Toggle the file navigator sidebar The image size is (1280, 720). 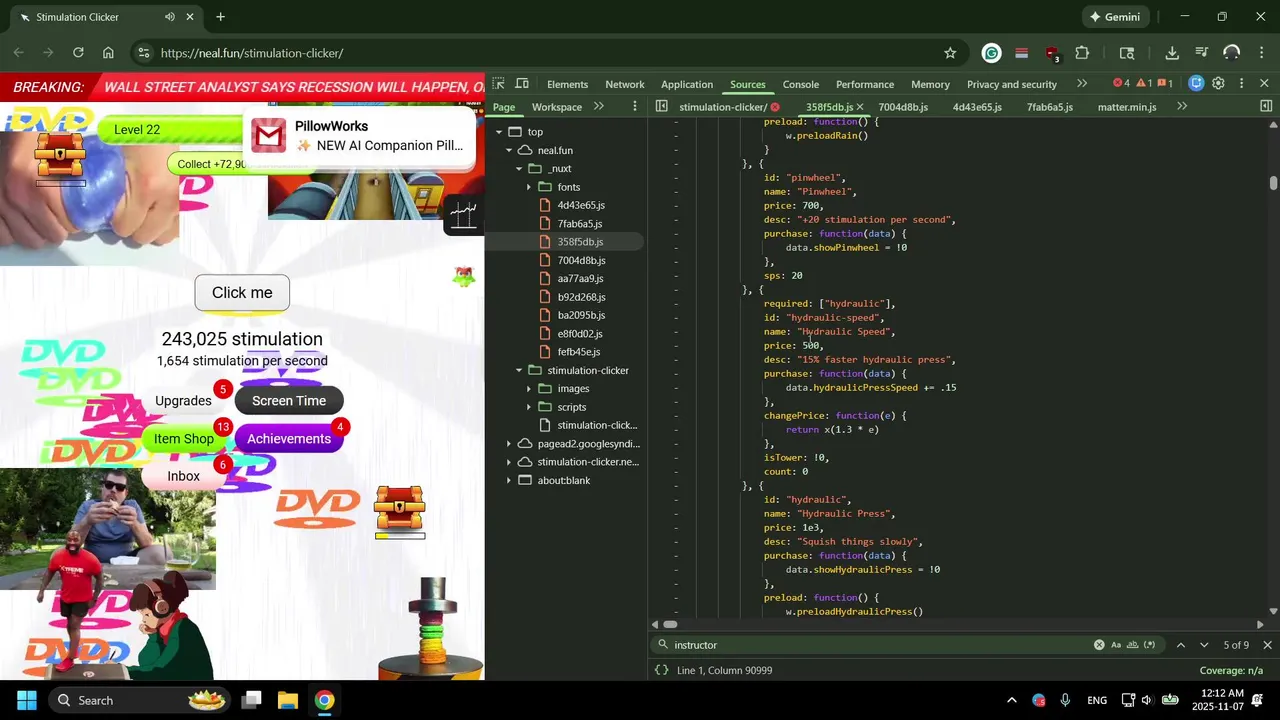point(661,106)
